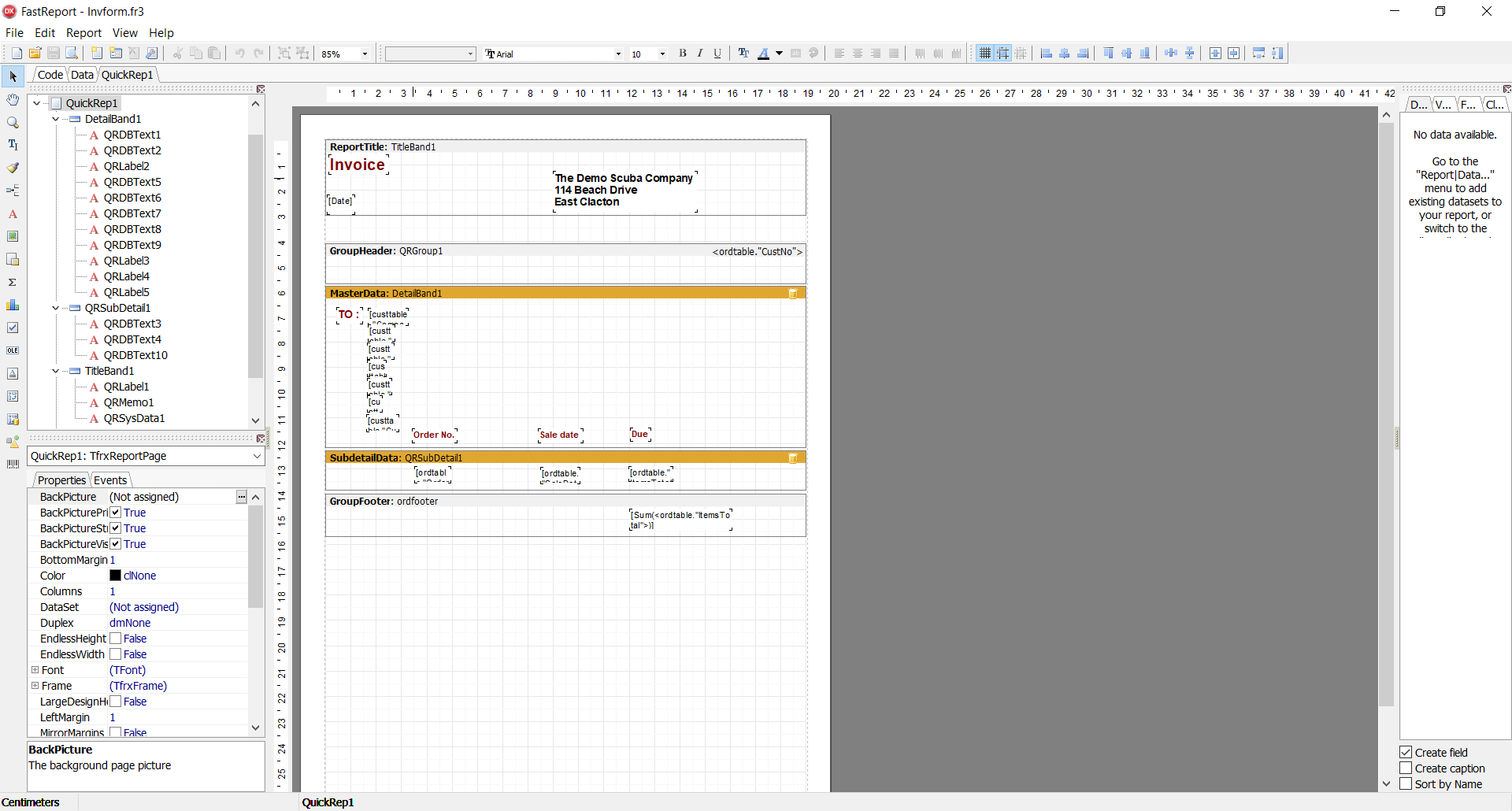Select the Barcode Object tool

[x=13, y=465]
